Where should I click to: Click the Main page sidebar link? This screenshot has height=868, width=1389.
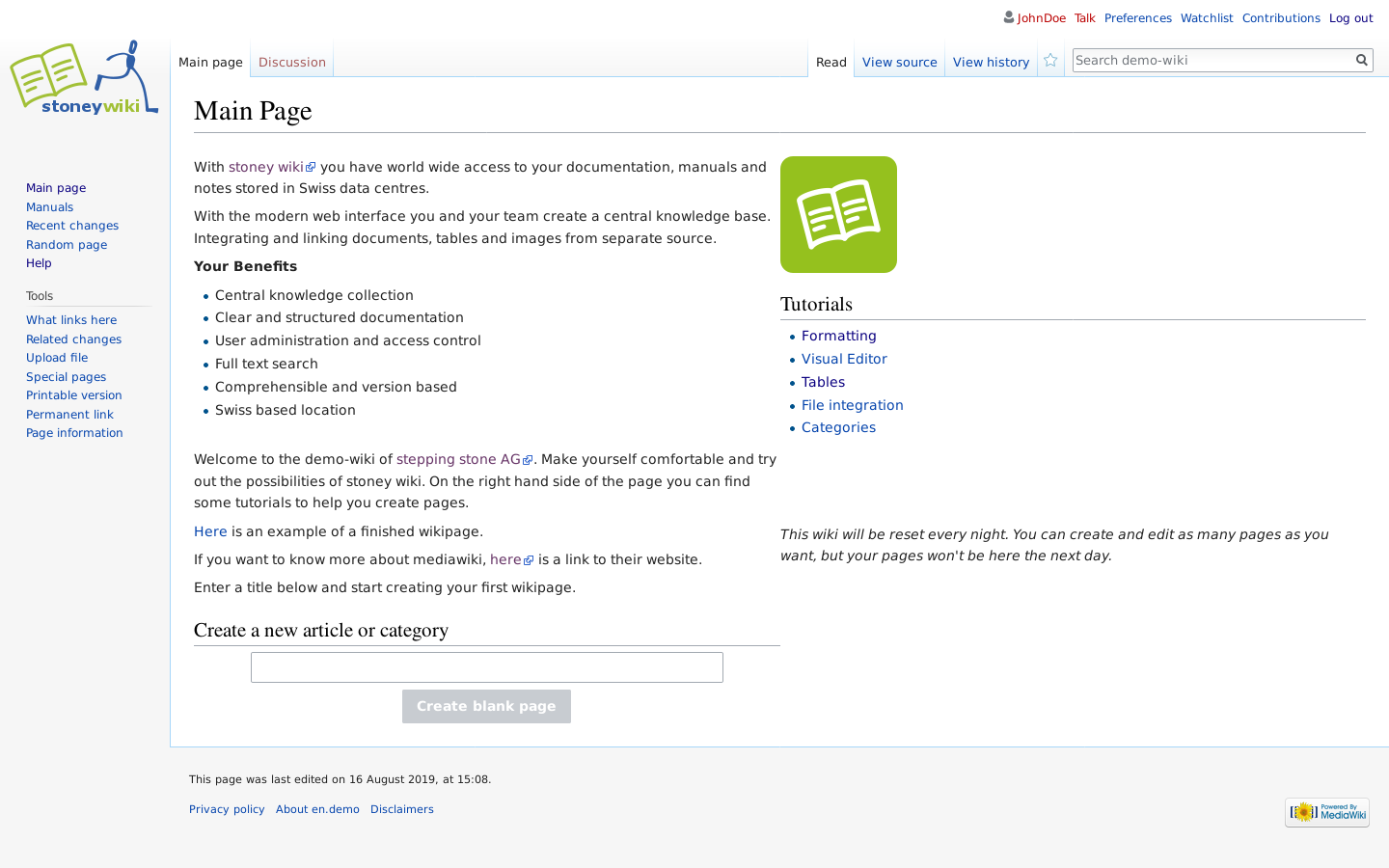[56, 188]
